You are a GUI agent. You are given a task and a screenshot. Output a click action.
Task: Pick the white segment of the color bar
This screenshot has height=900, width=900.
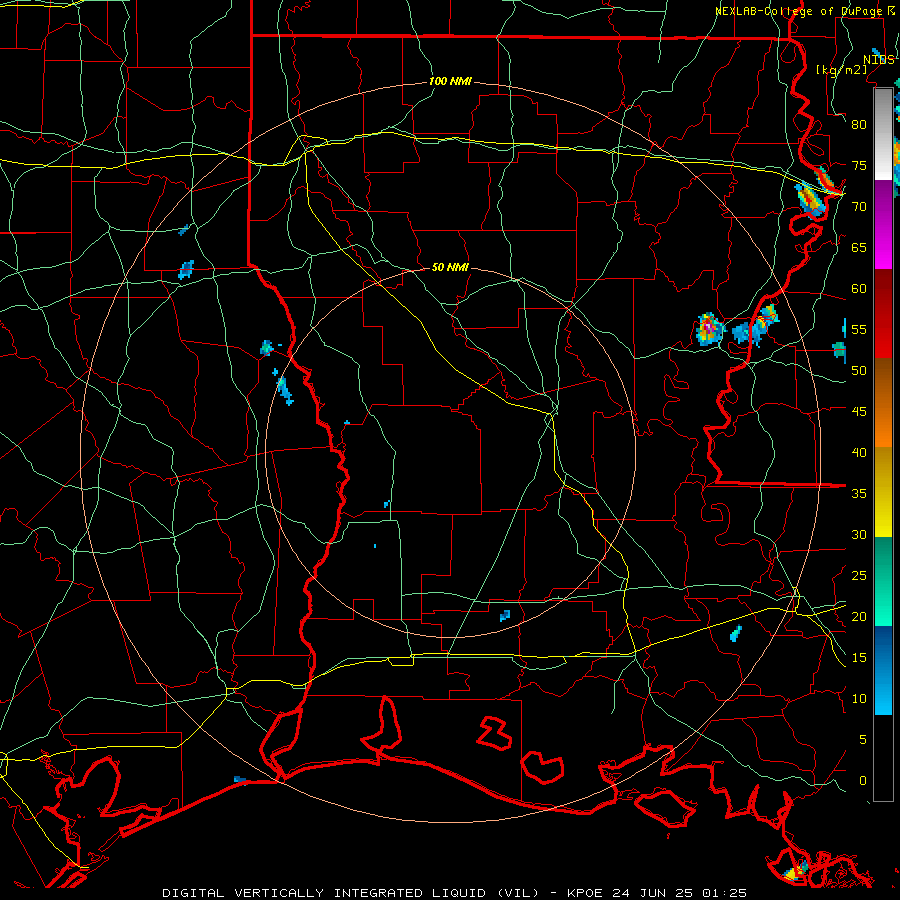[x=883, y=135]
